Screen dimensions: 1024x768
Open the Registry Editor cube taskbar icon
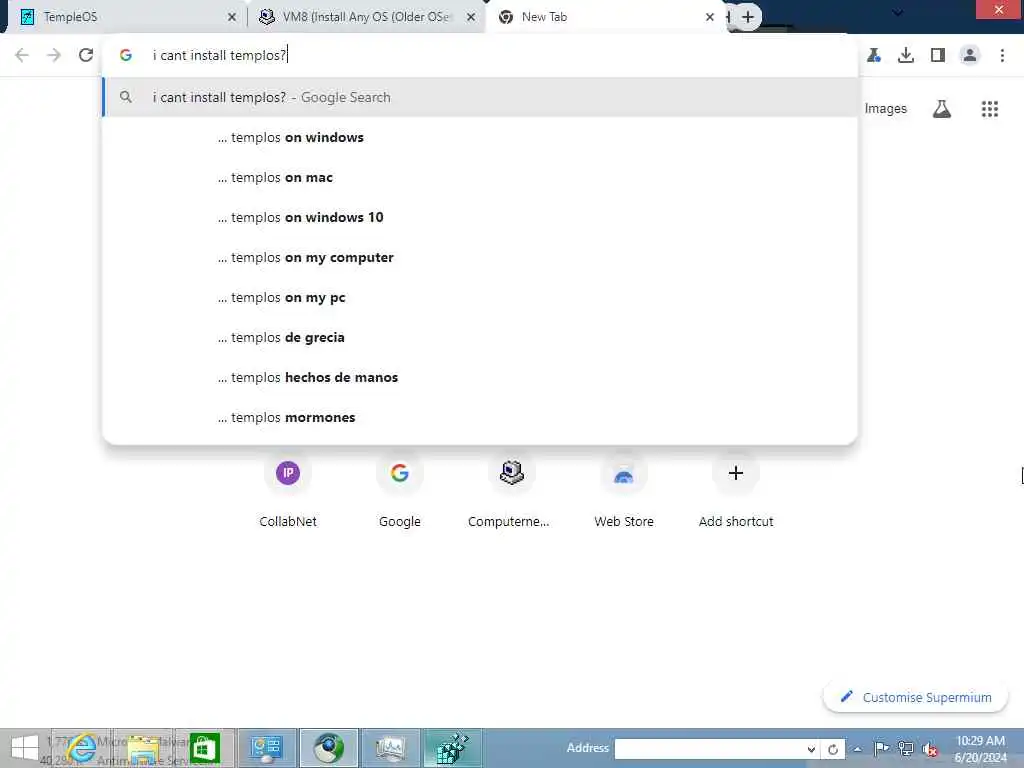[453, 748]
